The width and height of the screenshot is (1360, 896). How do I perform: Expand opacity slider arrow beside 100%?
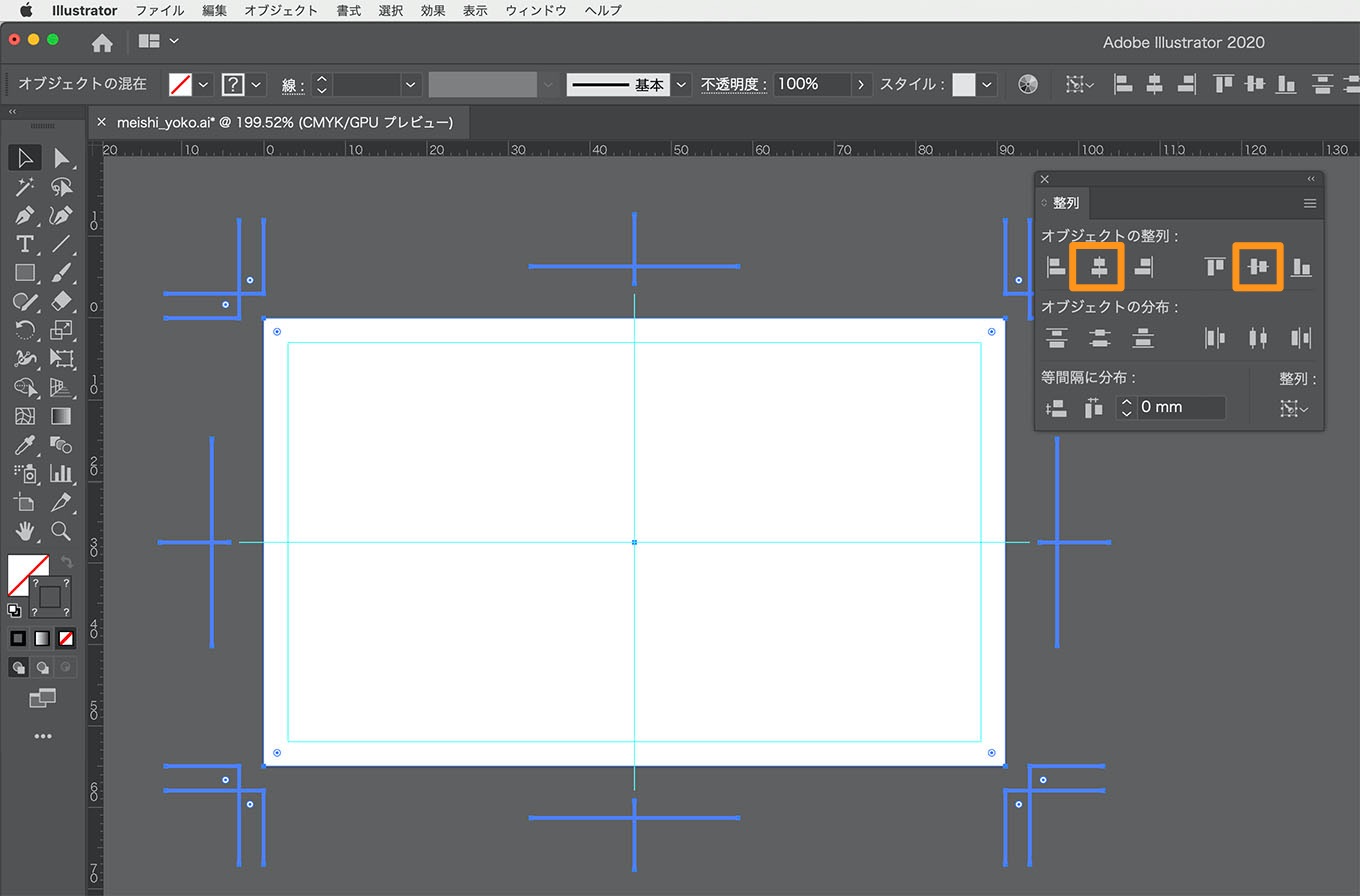pyautogui.click(x=860, y=85)
